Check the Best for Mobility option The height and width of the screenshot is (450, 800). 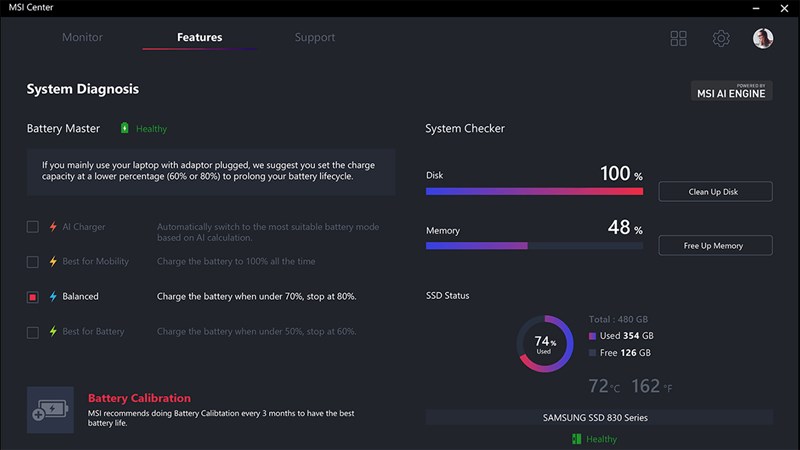coord(33,262)
